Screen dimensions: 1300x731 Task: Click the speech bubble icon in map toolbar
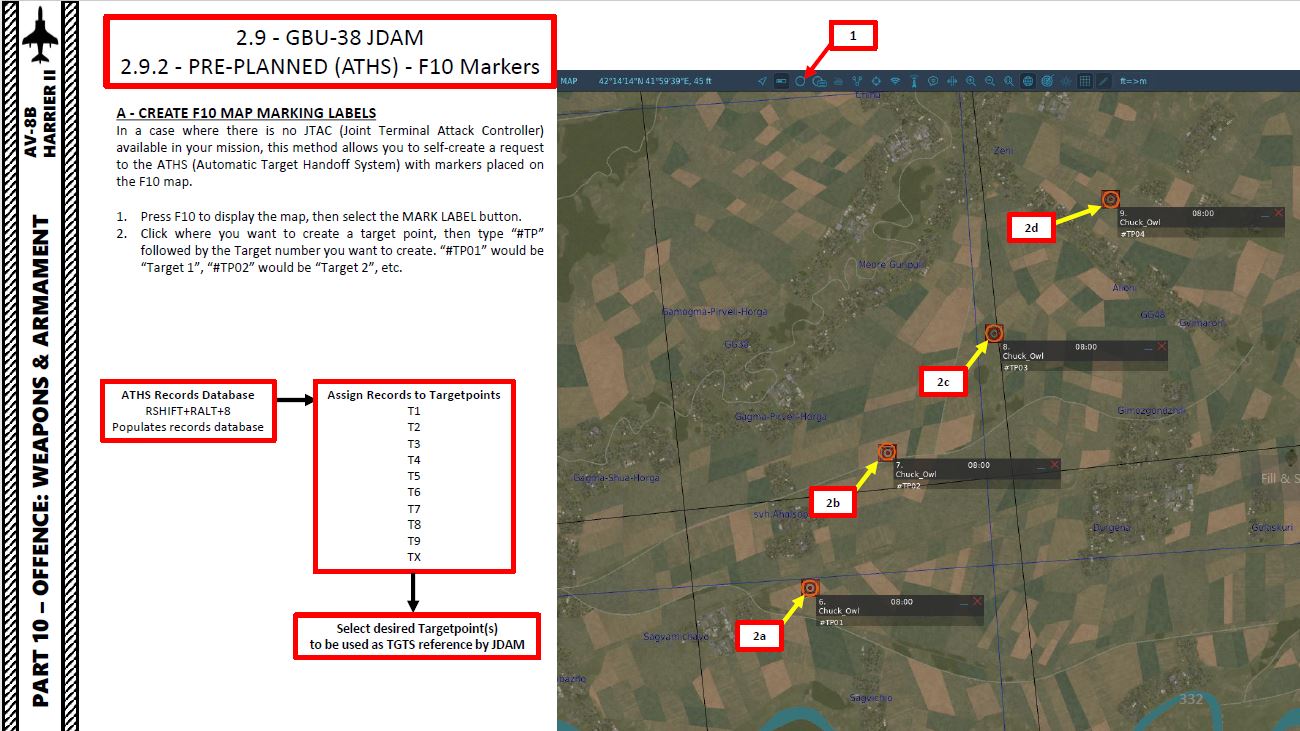coord(933,81)
